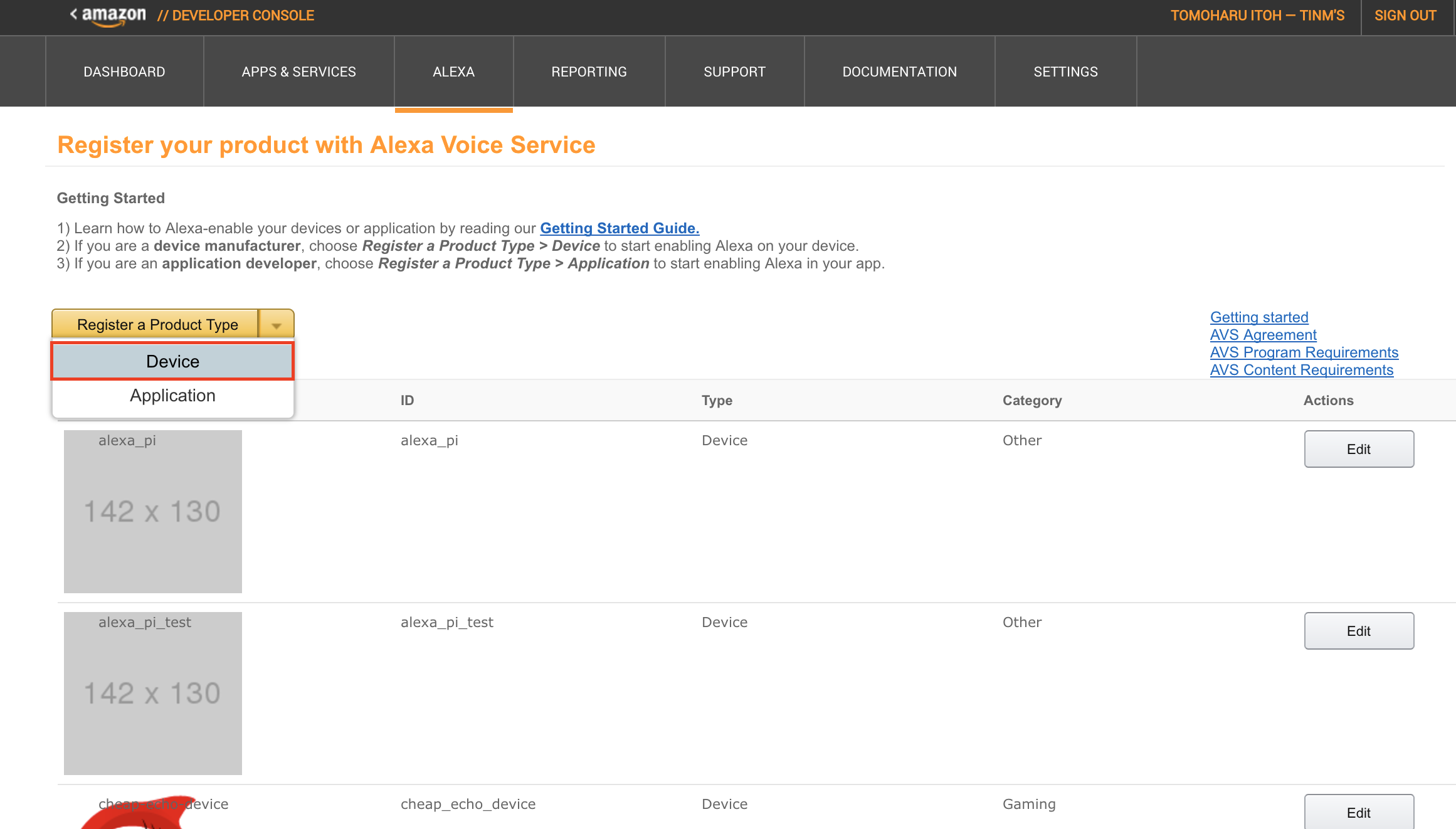Select the Alexa tab
The image size is (1456, 829).
click(453, 71)
